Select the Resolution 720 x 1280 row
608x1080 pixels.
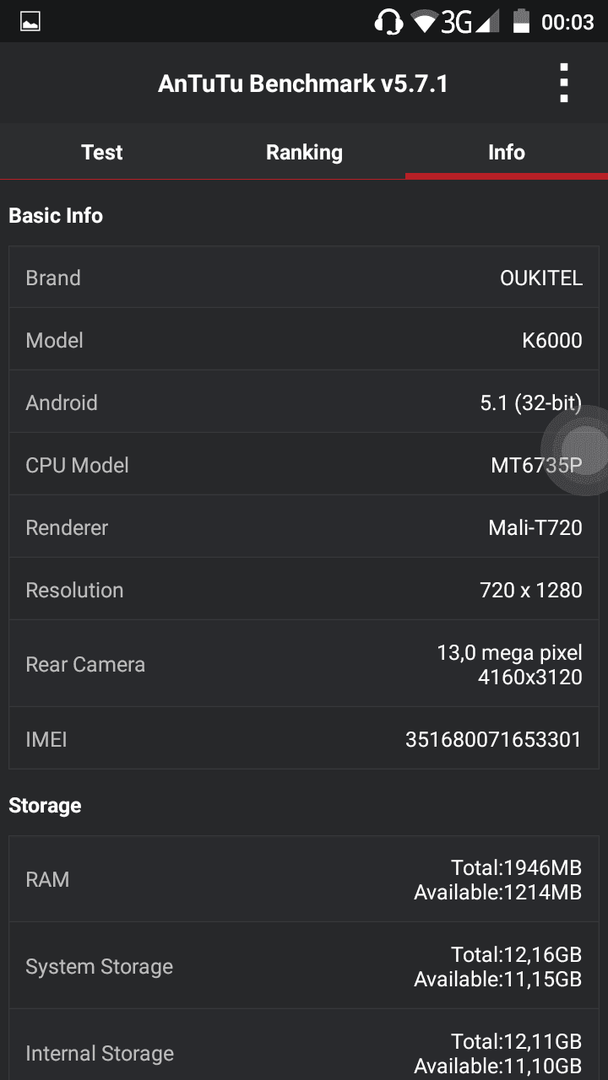304,590
